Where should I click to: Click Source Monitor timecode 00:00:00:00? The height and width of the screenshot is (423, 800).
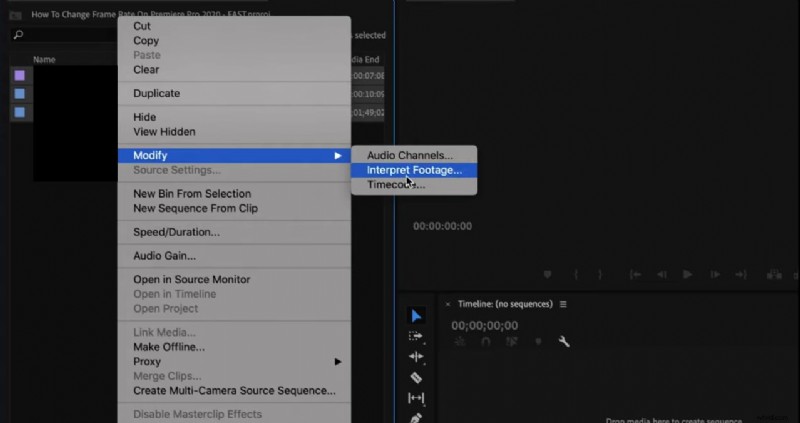click(442, 226)
